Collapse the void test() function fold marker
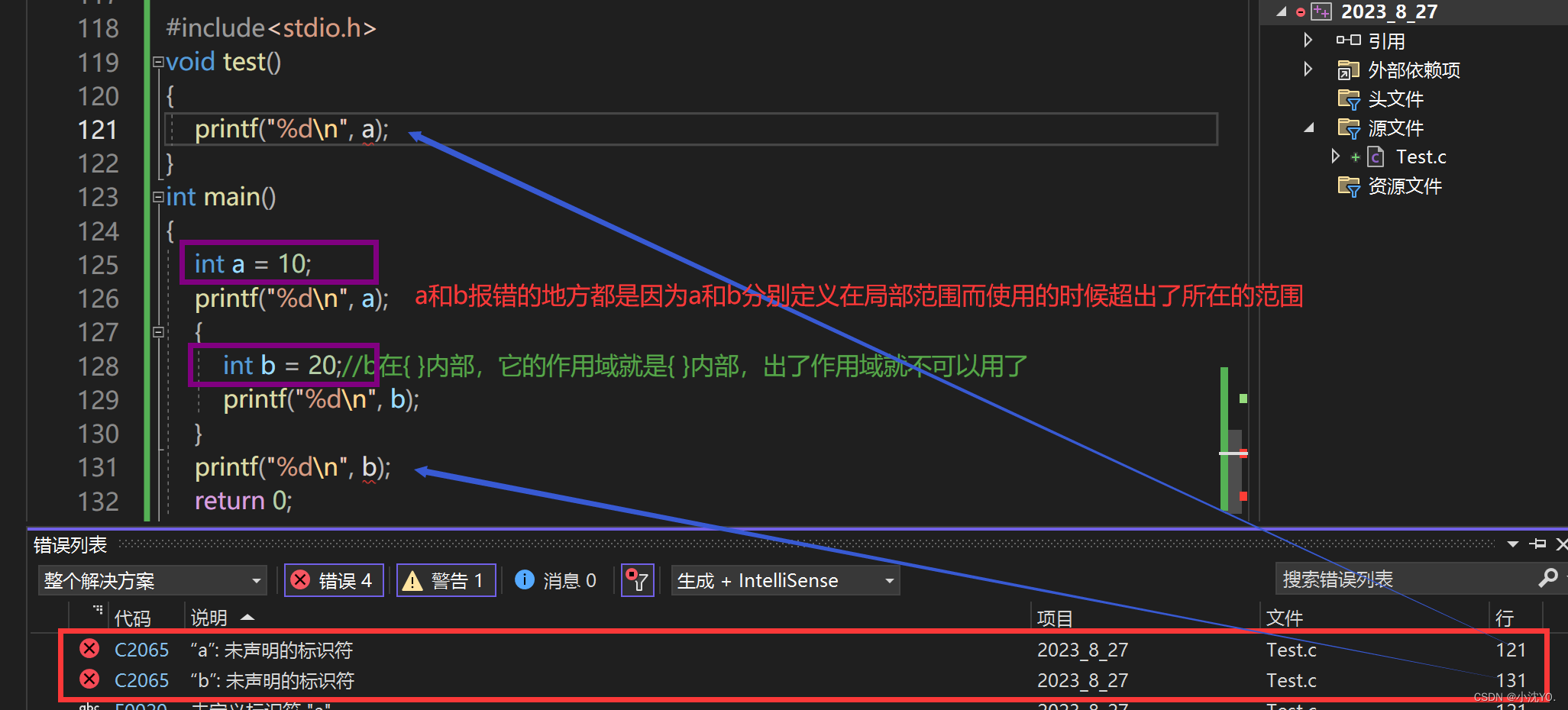 tap(158, 62)
